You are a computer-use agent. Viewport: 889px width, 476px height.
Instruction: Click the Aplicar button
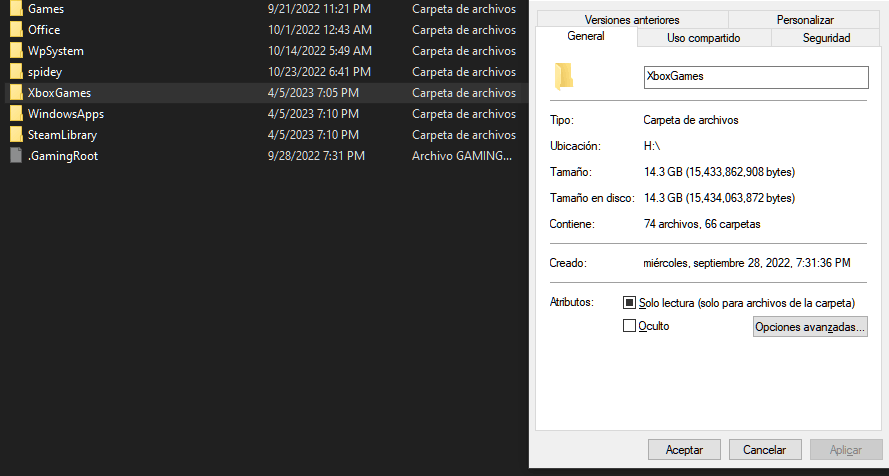pos(845,450)
